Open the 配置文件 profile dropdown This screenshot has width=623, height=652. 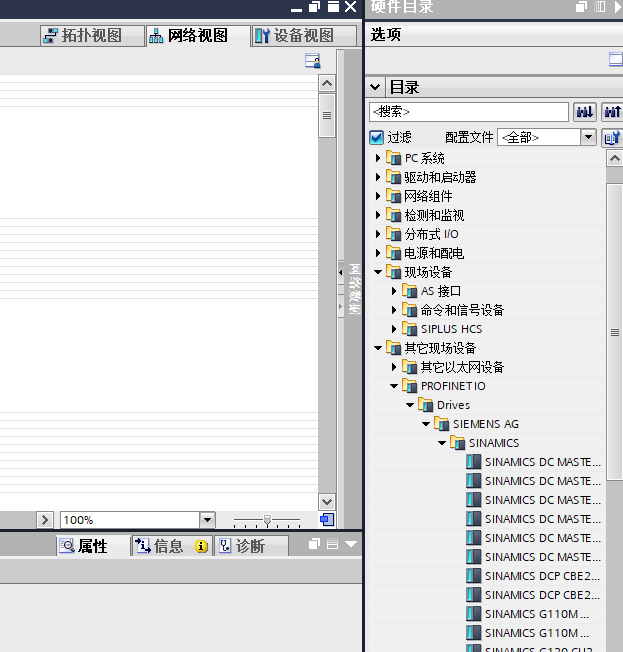click(588, 137)
